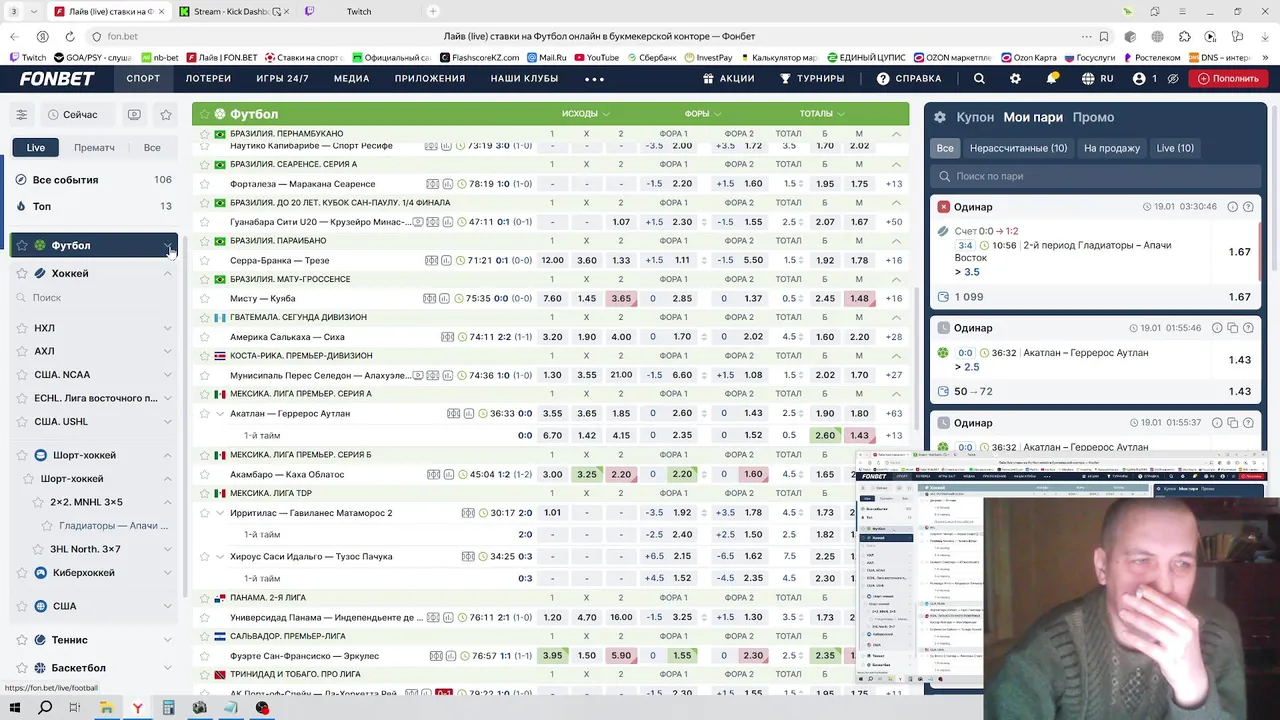Bookmark this page with address bar icon

[x=1104, y=36]
